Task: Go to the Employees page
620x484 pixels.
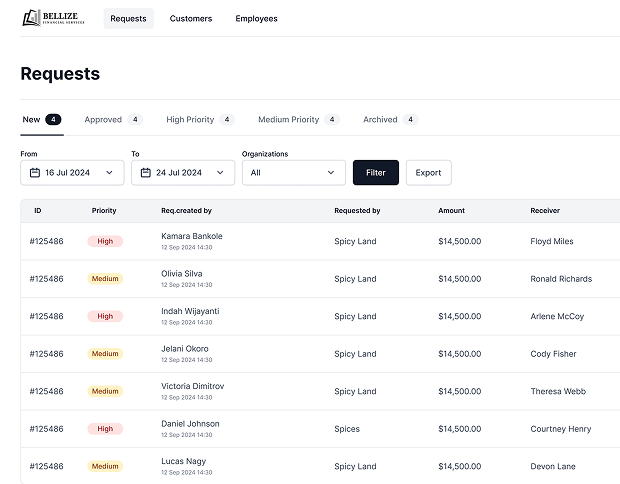Action: 256,19
